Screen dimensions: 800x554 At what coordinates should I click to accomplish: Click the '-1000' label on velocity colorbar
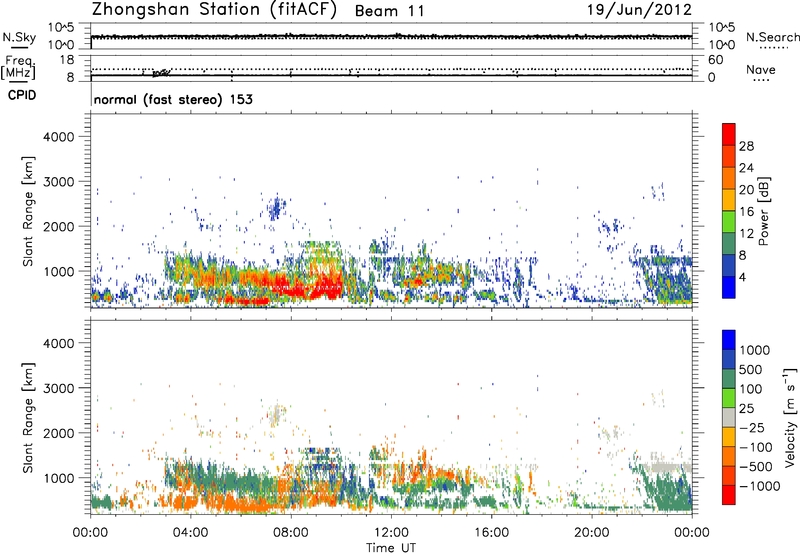(x=760, y=486)
